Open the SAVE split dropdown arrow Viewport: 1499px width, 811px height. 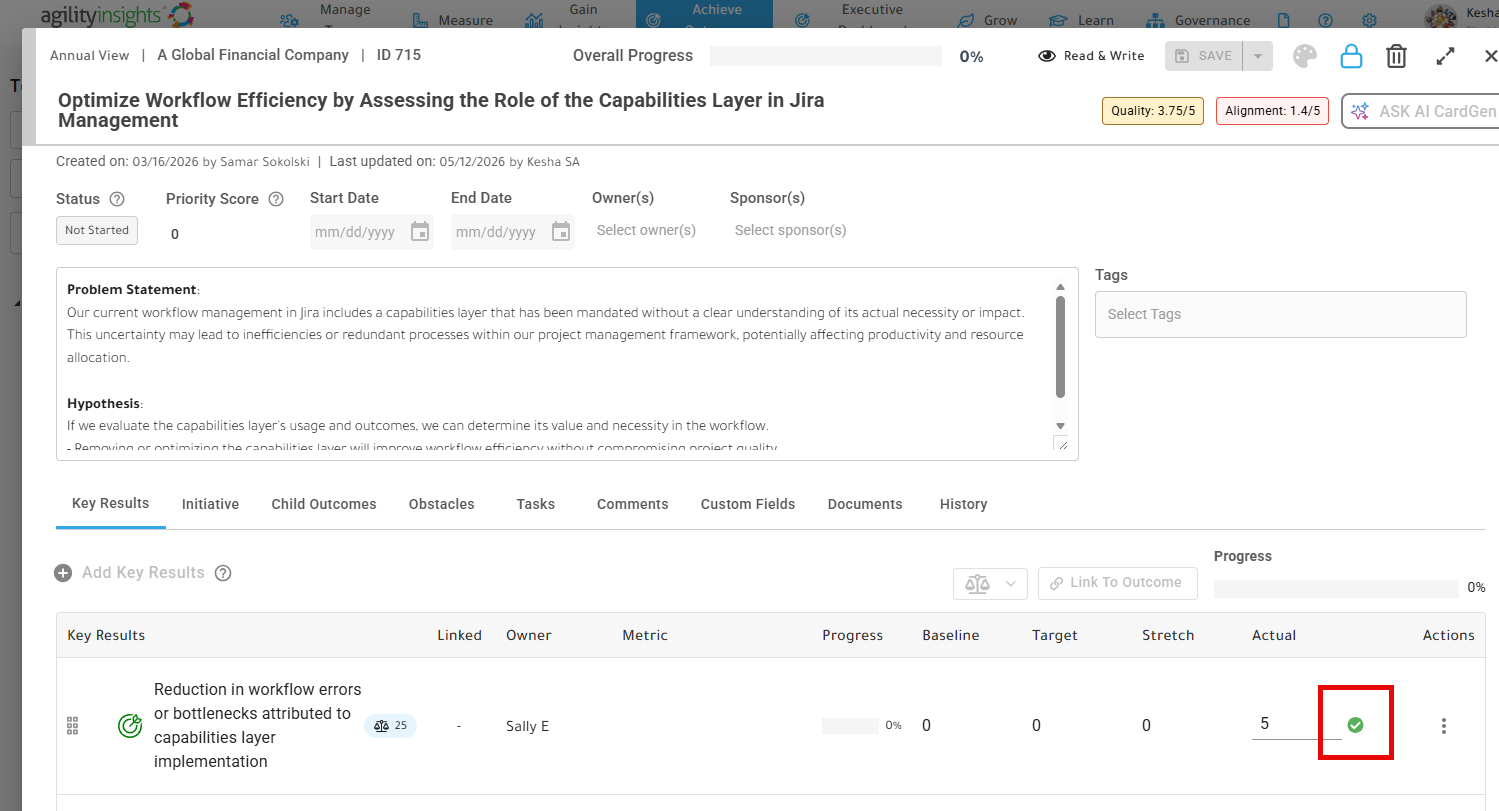point(1258,56)
